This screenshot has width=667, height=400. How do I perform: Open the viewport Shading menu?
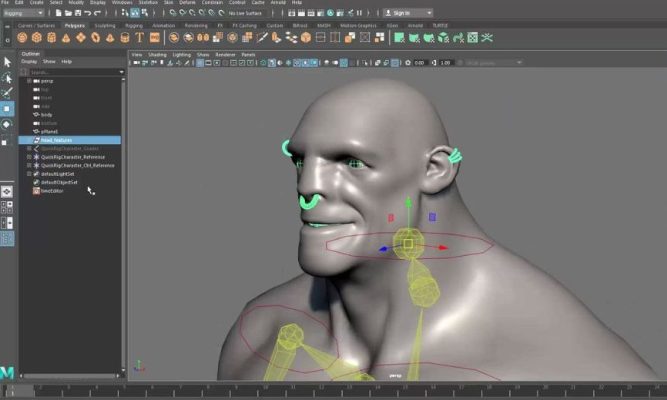click(x=158, y=54)
